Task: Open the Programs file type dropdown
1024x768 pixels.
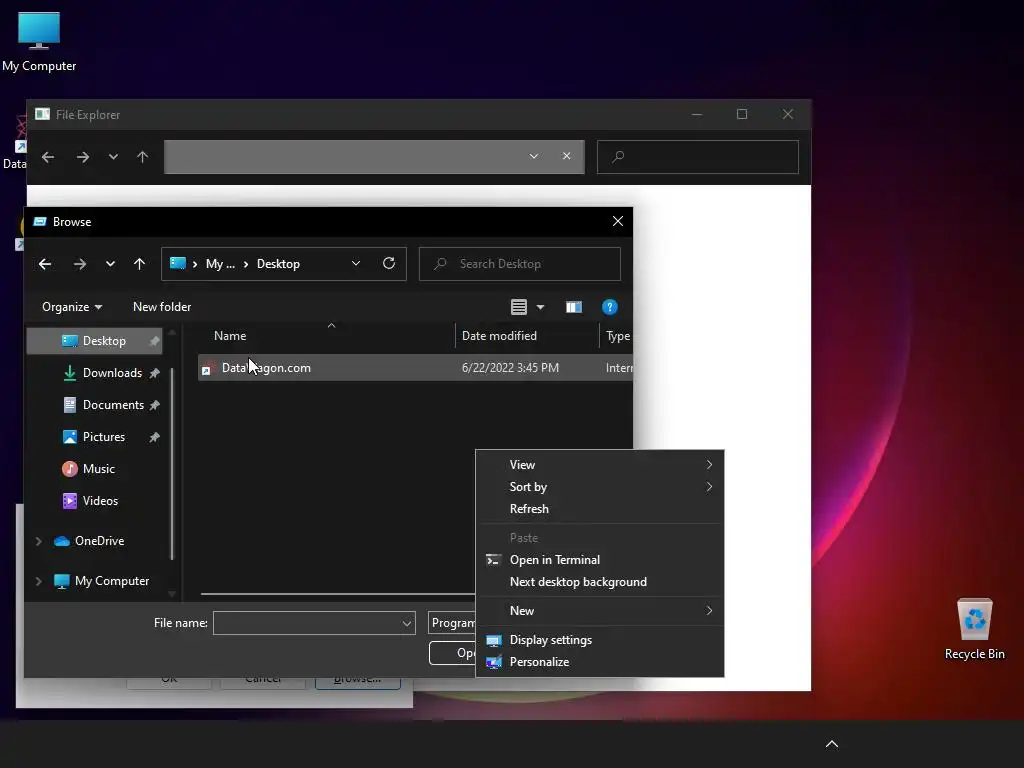Action: coord(452,623)
